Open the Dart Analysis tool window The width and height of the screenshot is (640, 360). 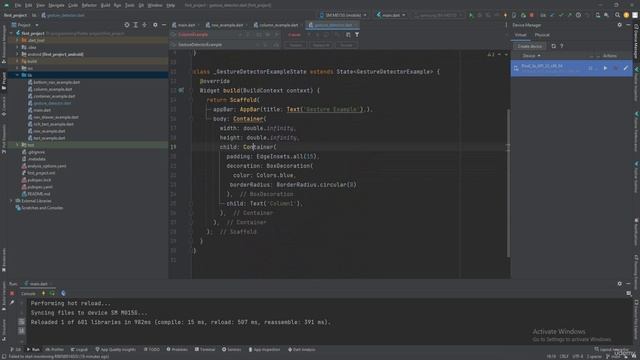(x=302, y=350)
